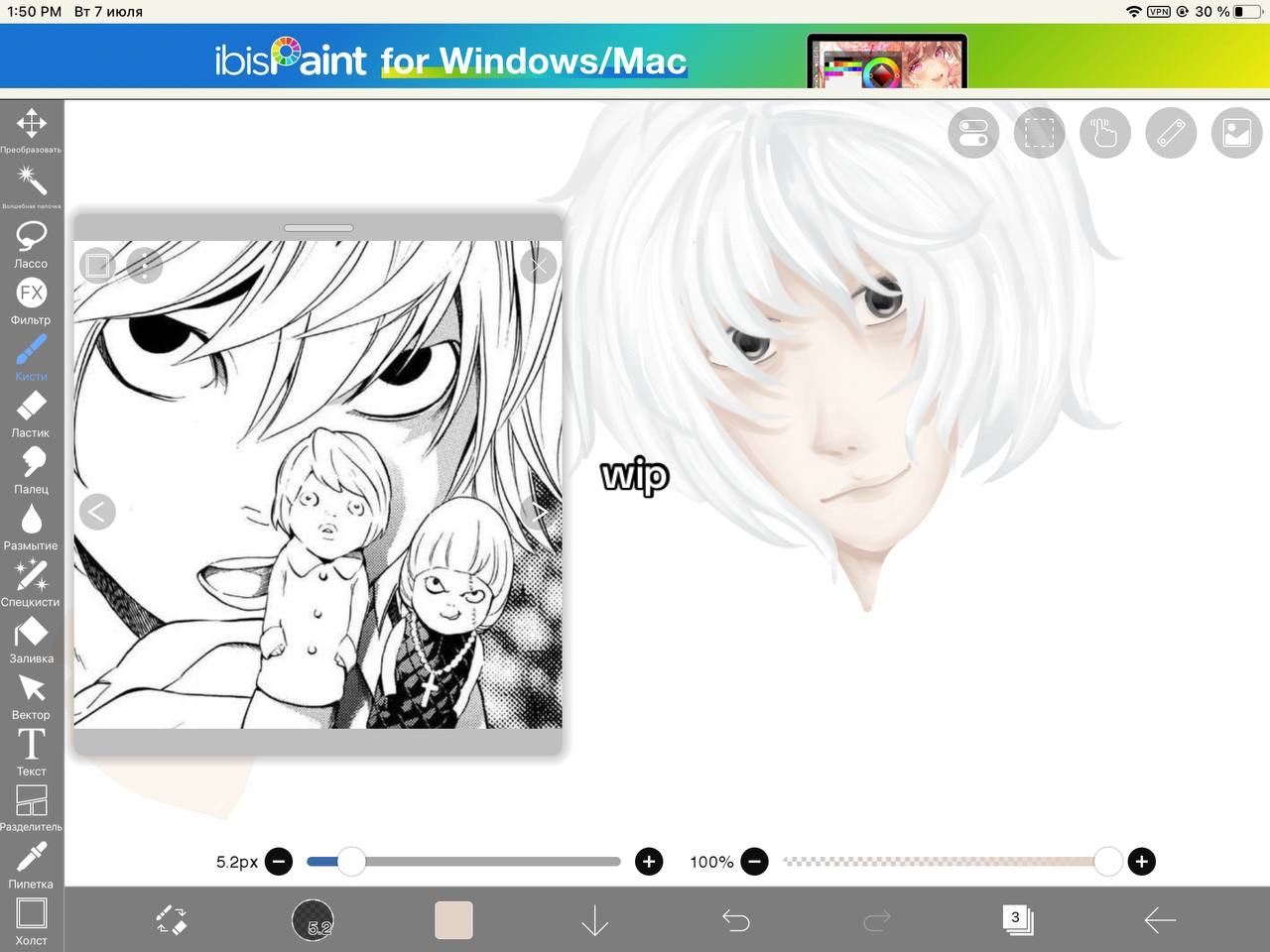Open the reference image/material icon
This screenshot has height=952, width=1270.
coord(1237,132)
